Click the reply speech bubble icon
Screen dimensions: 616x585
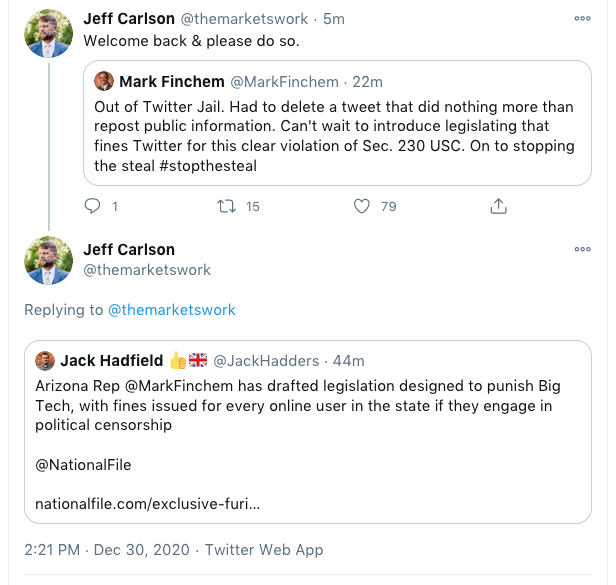tap(93, 206)
